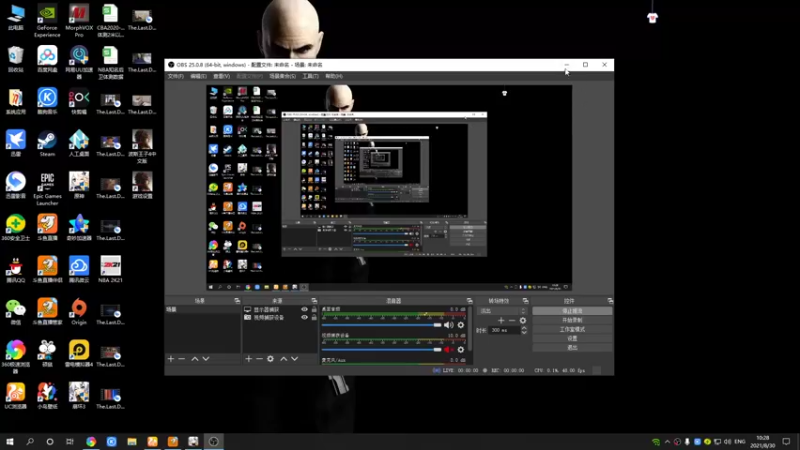800x450 pixels.
Task: Increase transition duration with up stepper arrow
Action: (x=524, y=328)
